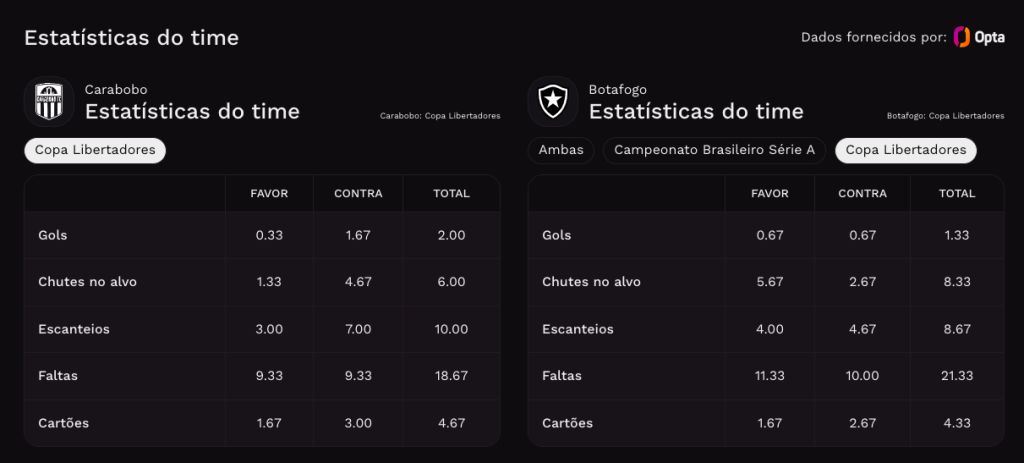
Task: Select Campeonato Brasileiro Série A filter
Action: (714, 150)
